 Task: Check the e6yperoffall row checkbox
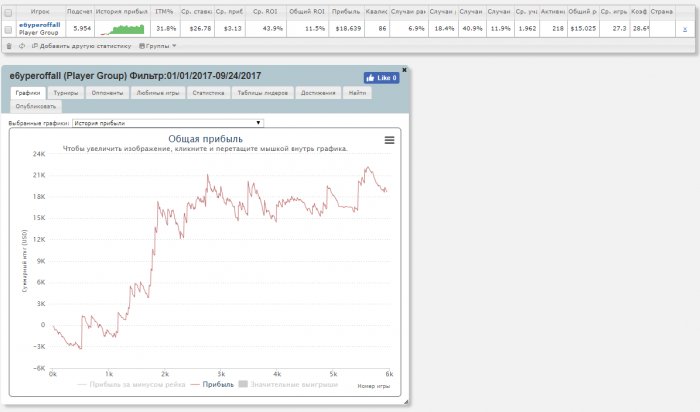click(8, 29)
